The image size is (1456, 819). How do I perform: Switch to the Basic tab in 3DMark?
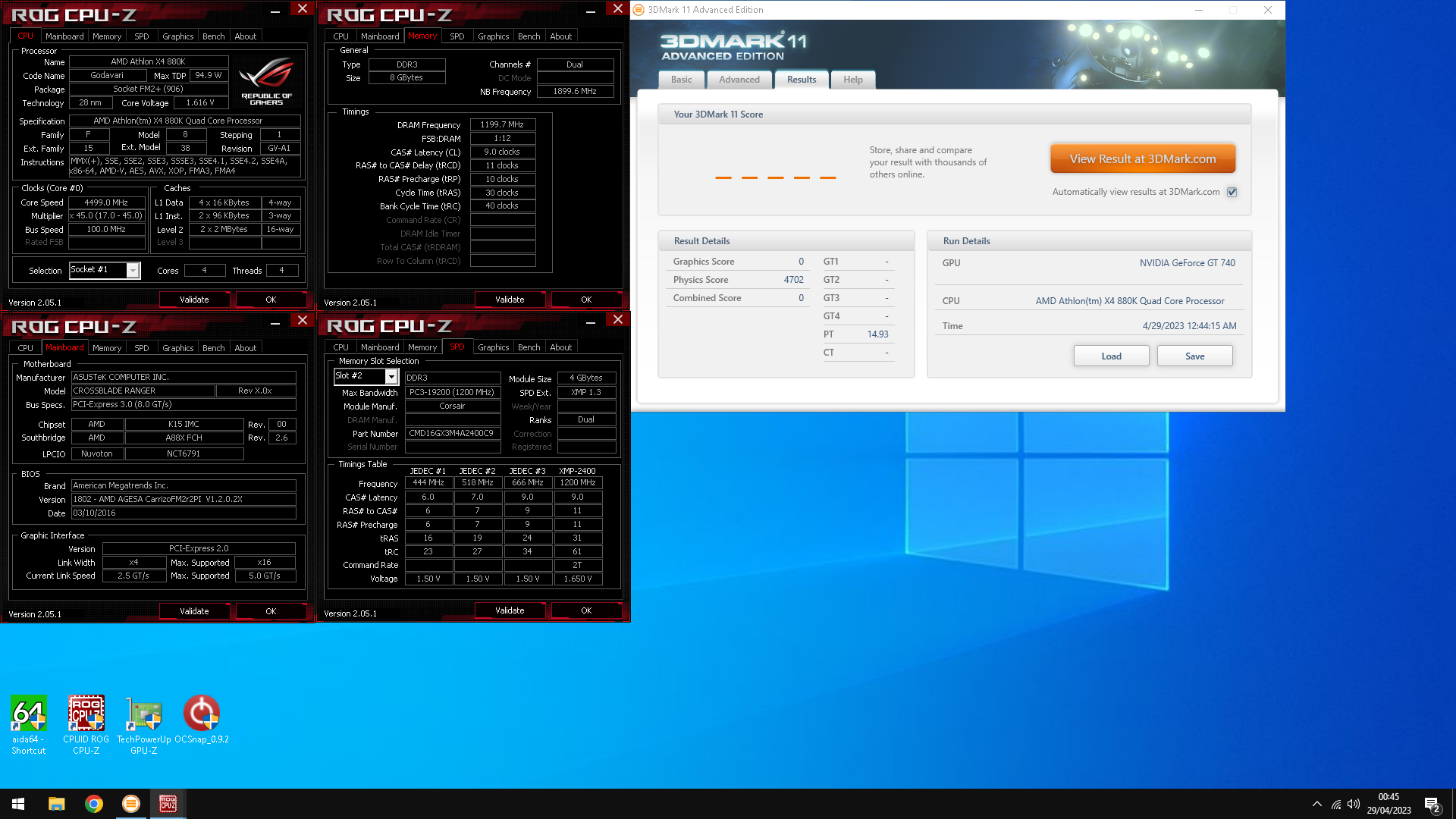pos(681,80)
